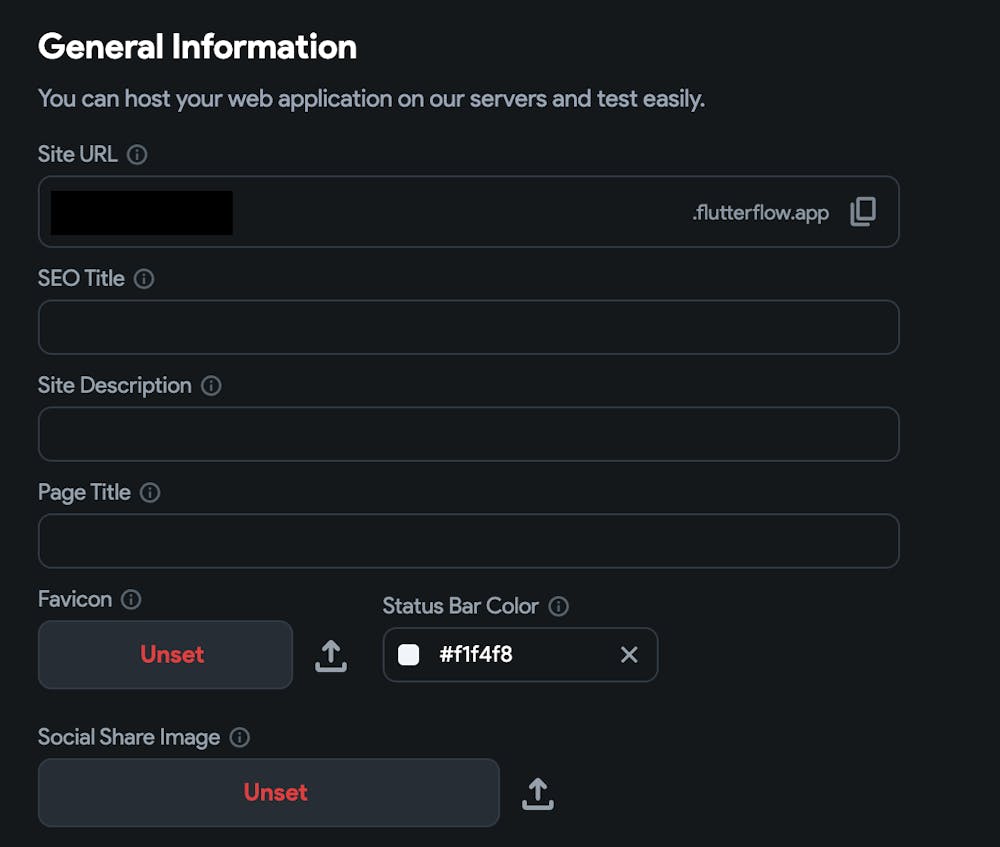Viewport: 1000px width, 847px height.
Task: Show Social Share Image info tooltip
Action: click(240, 738)
